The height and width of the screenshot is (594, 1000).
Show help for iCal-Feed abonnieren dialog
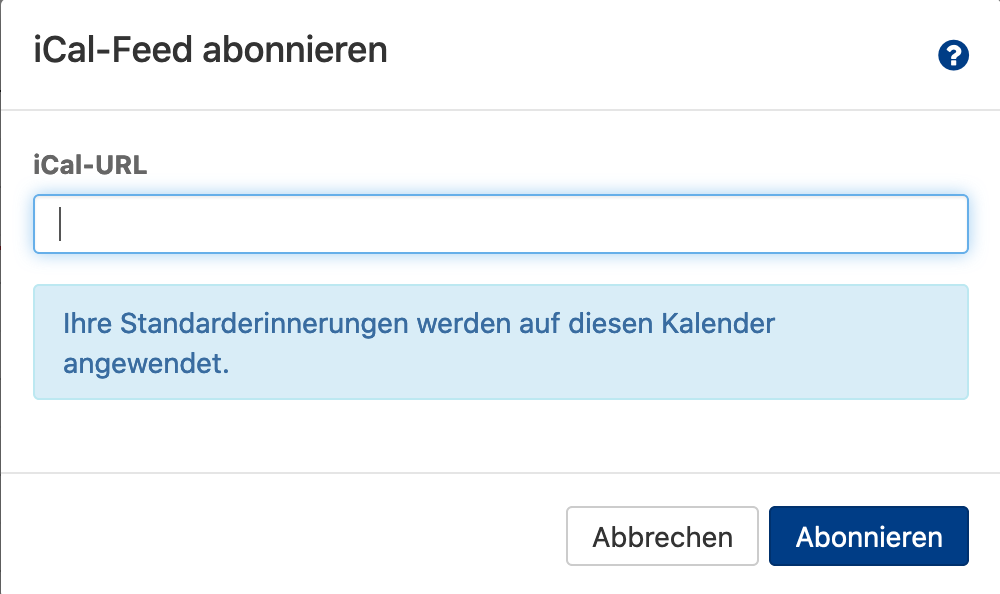953,55
